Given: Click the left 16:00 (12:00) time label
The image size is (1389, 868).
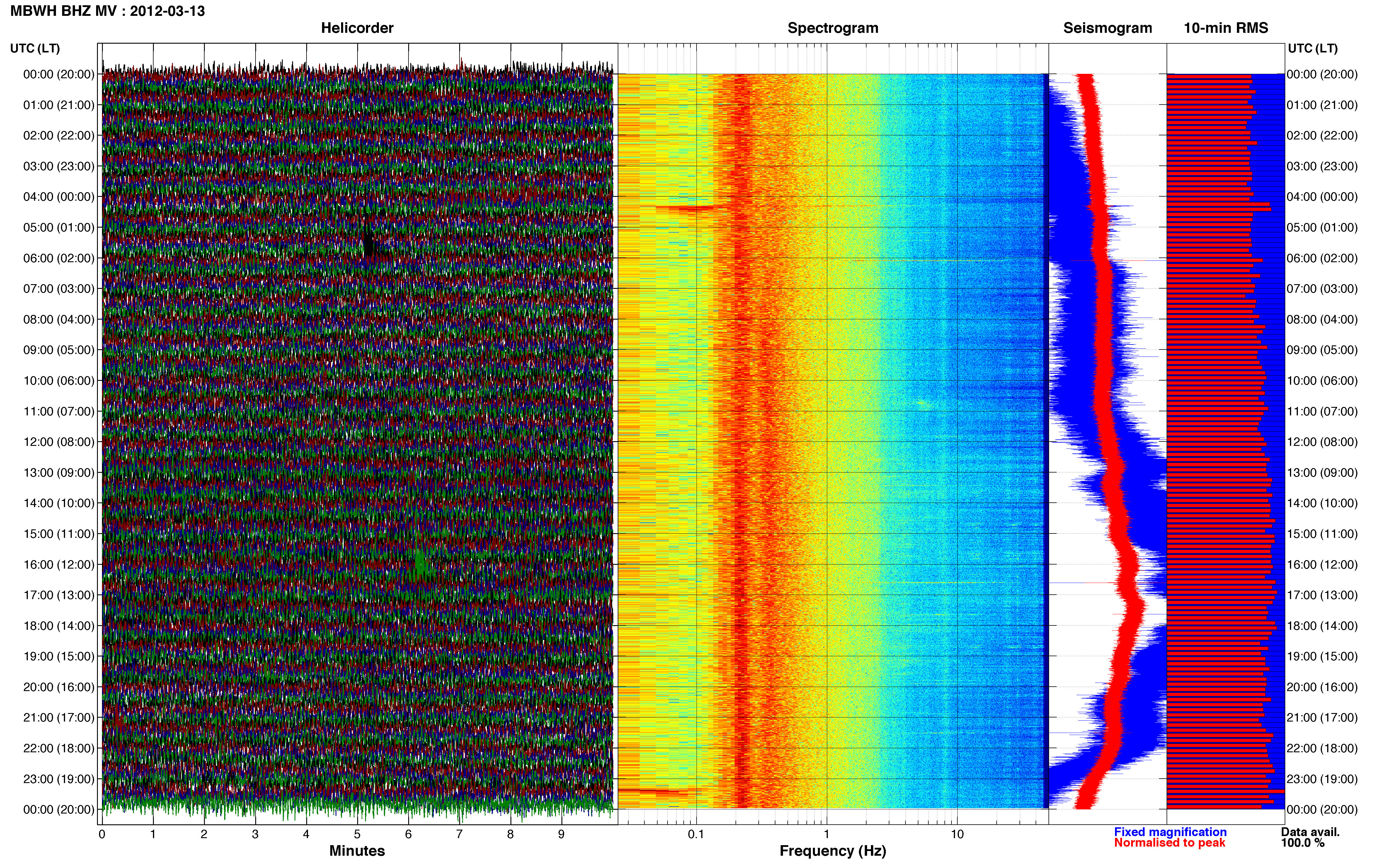Looking at the screenshot, I should click(59, 564).
